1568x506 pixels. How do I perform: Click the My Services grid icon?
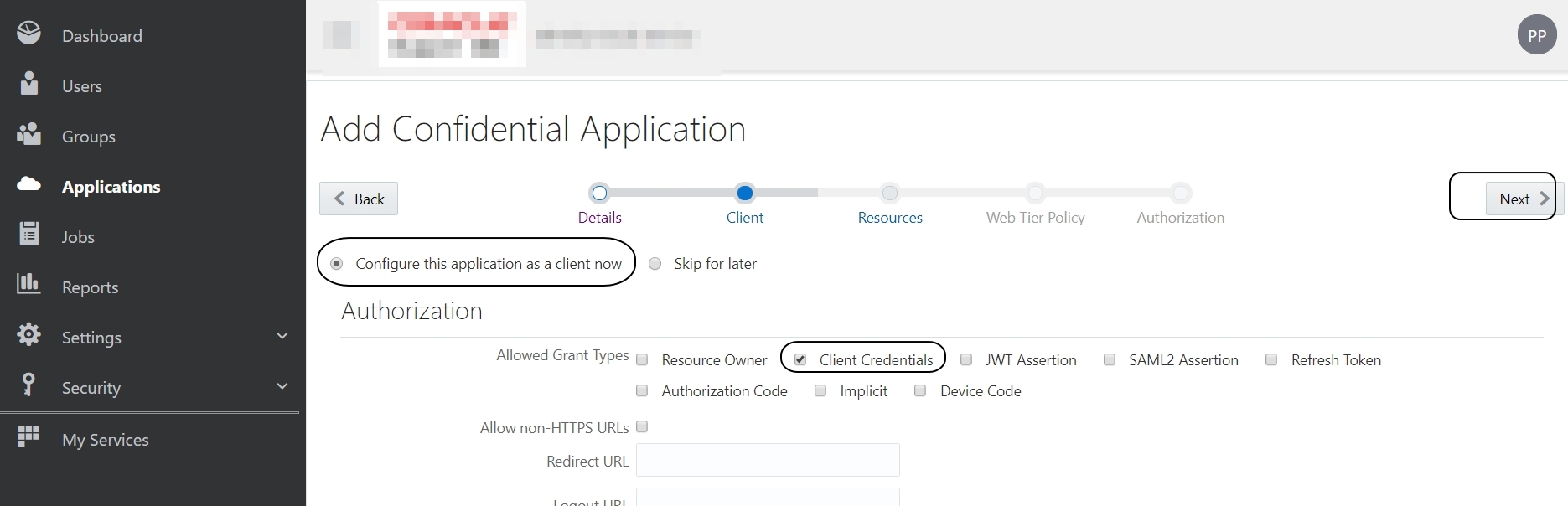[28, 436]
